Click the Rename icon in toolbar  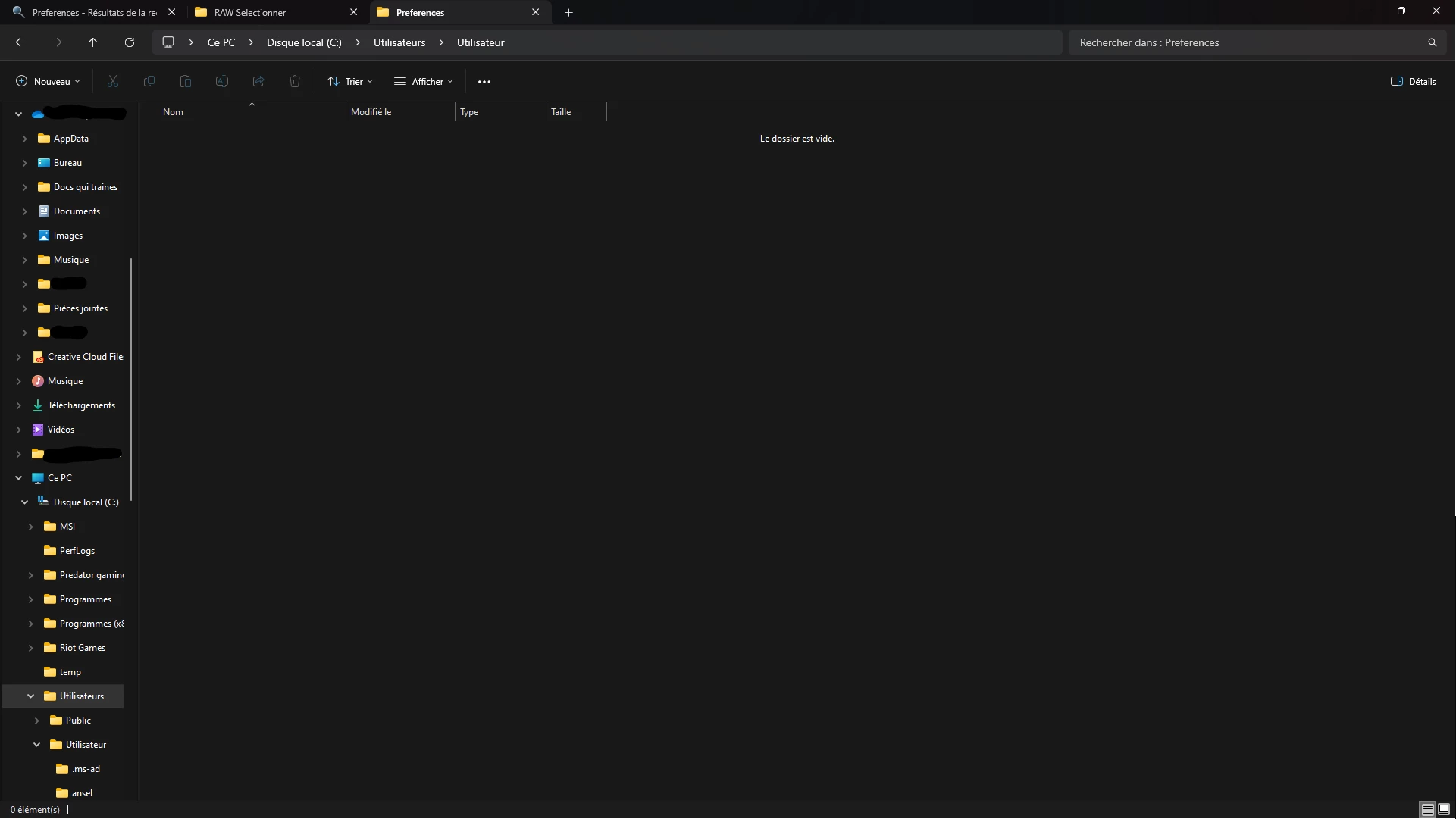[x=222, y=82]
